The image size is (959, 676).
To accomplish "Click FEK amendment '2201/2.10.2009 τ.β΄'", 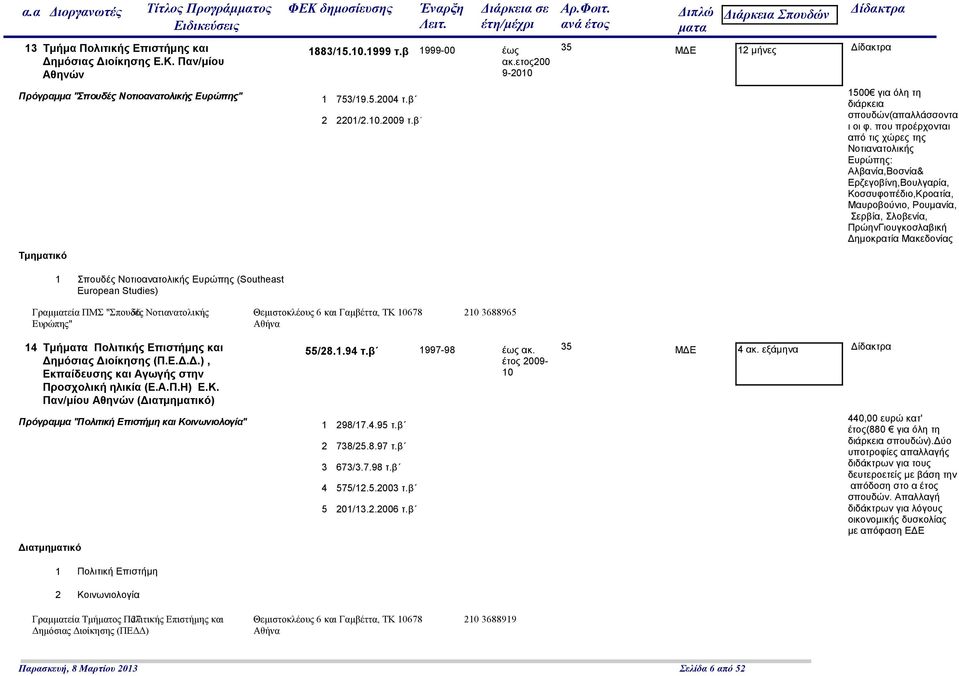I will [379, 121].
